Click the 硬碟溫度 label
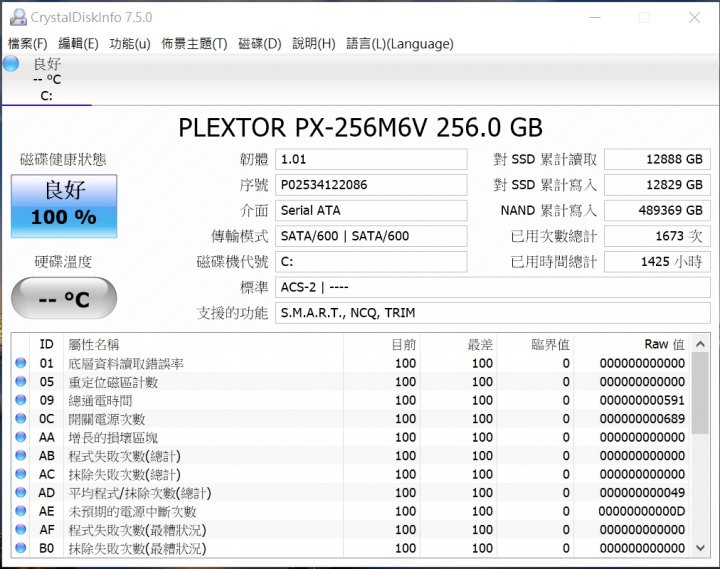 coord(63,262)
